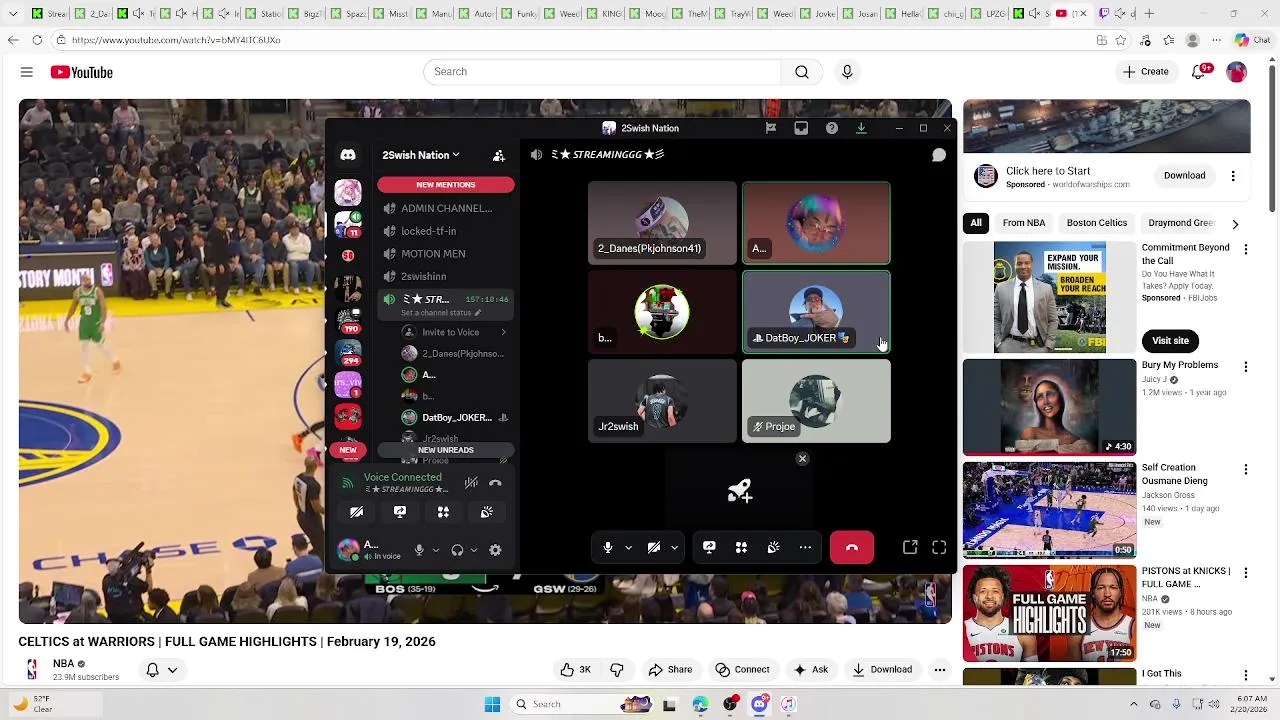Open mic device arrow in Discord user panel
Image resolution: width=1280 pixels, height=720 pixels.
435,550
